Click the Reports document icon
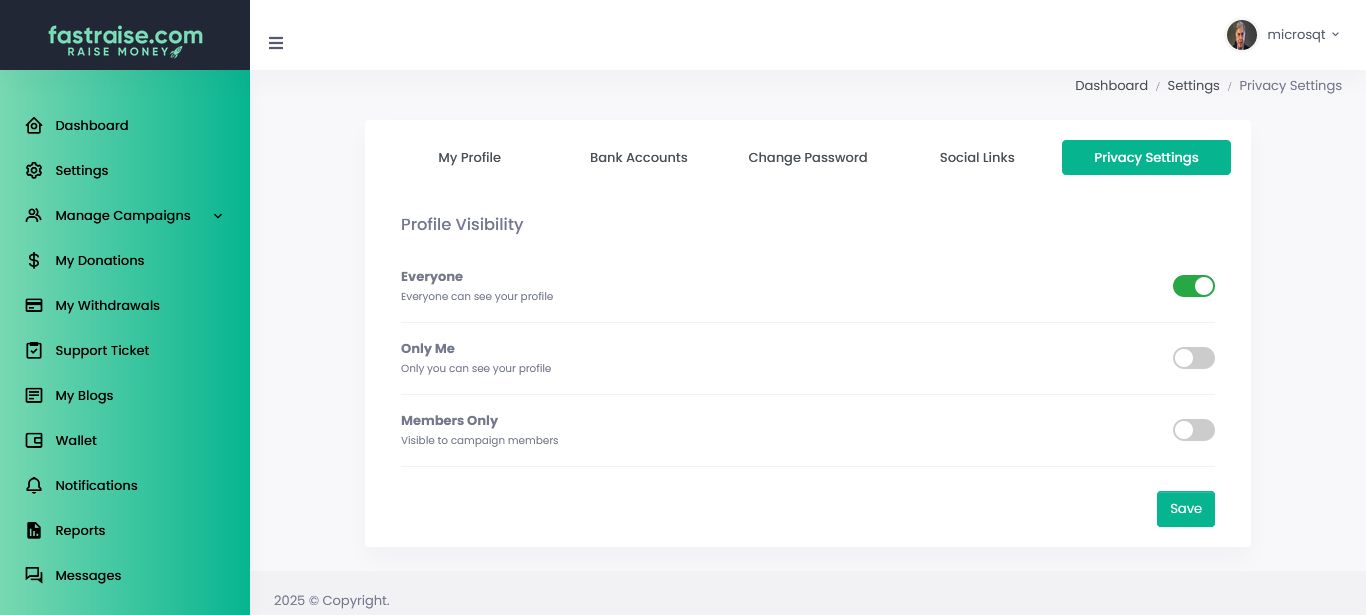 coord(34,531)
